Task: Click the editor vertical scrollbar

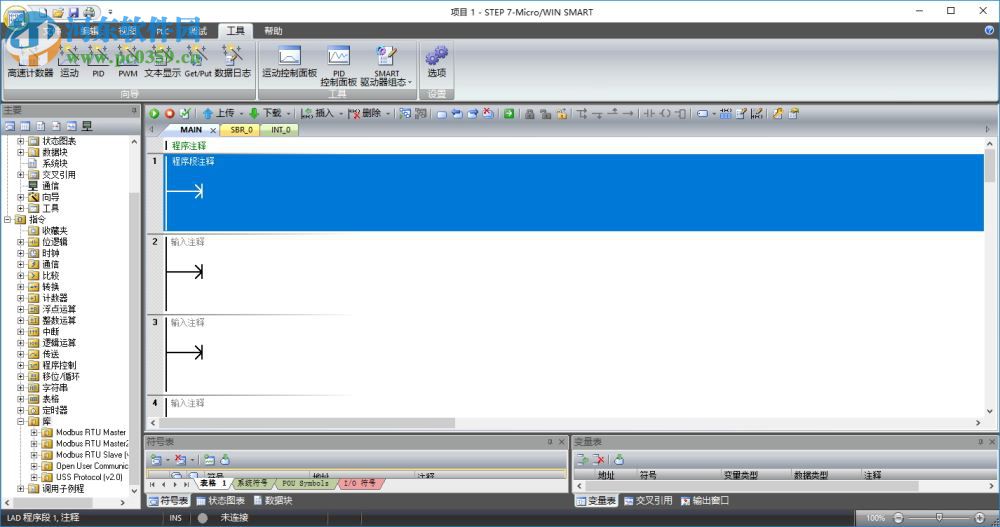Action: [x=990, y=166]
